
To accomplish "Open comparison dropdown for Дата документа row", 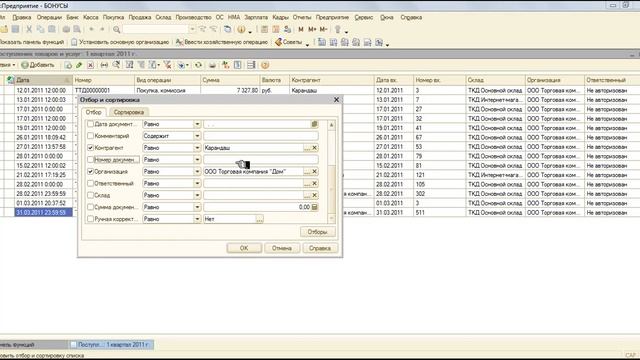I will [197, 124].
